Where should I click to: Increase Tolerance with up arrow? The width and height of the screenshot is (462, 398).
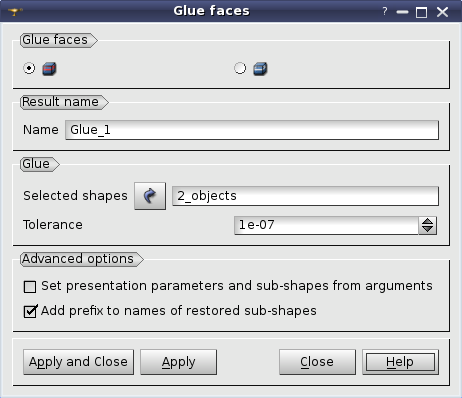pyautogui.click(x=427, y=222)
